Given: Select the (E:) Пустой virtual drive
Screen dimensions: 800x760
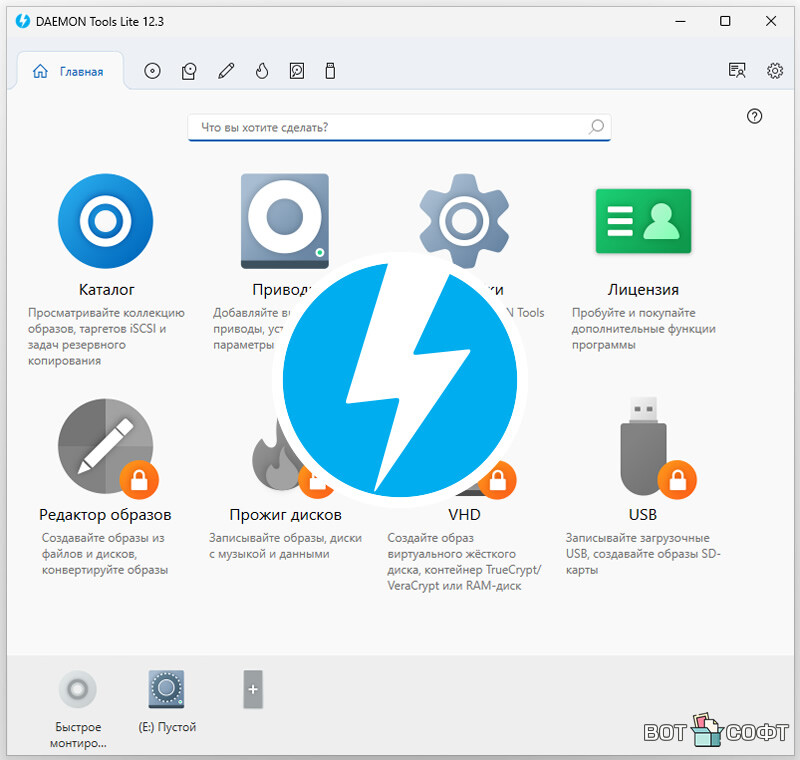Looking at the screenshot, I should tap(166, 690).
